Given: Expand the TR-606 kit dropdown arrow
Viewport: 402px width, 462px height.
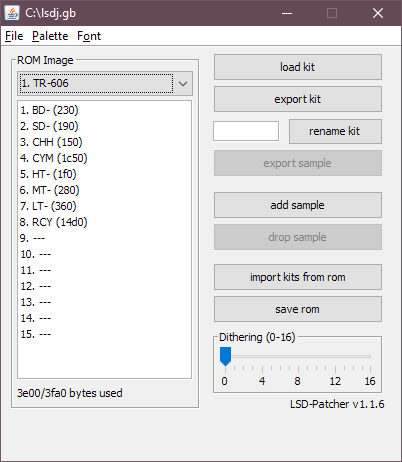Looking at the screenshot, I should [183, 83].
